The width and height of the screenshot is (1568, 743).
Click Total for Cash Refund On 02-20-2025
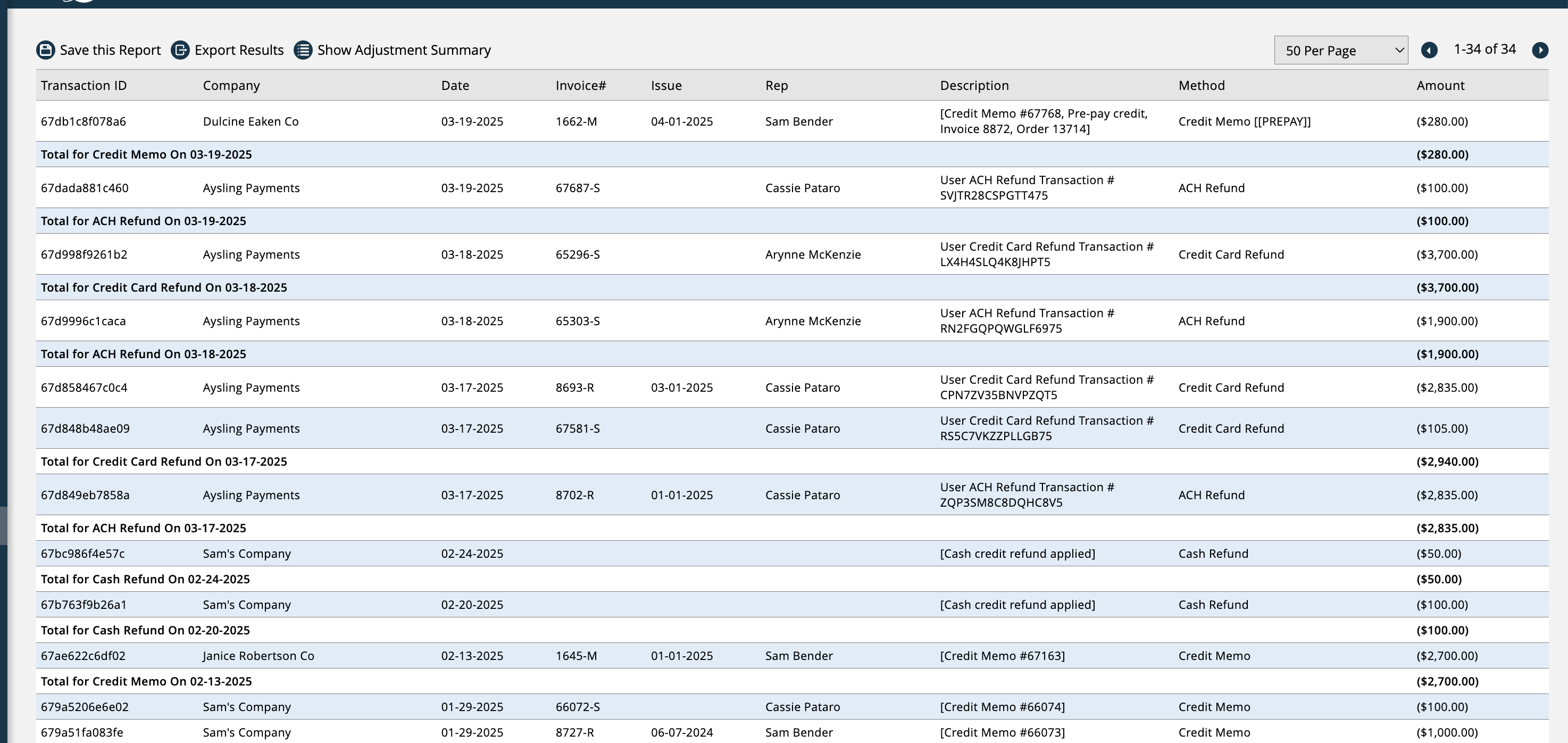pyautogui.click(x=146, y=630)
